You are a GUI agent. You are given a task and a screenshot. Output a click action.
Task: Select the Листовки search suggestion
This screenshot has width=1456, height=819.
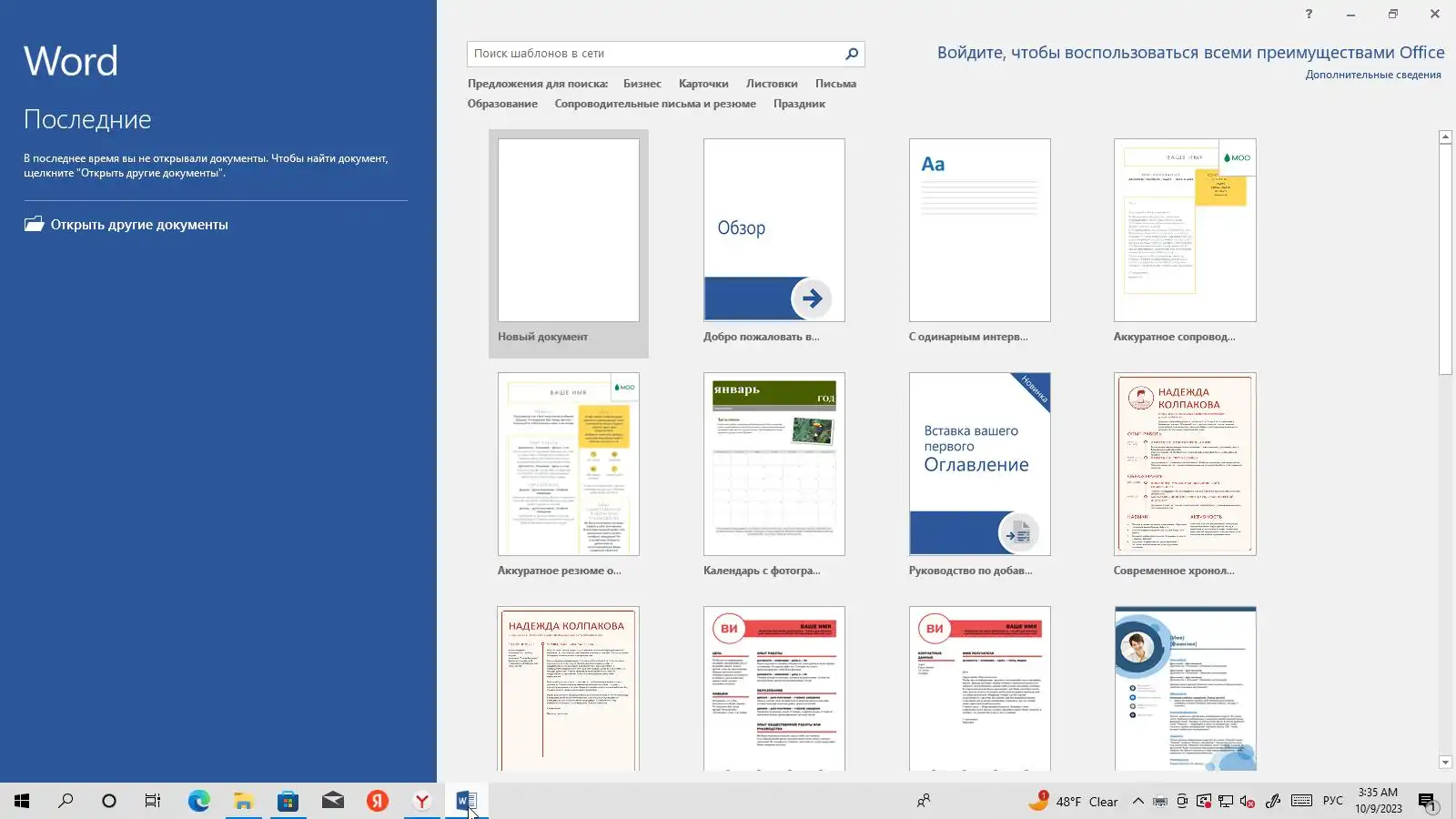tap(772, 84)
